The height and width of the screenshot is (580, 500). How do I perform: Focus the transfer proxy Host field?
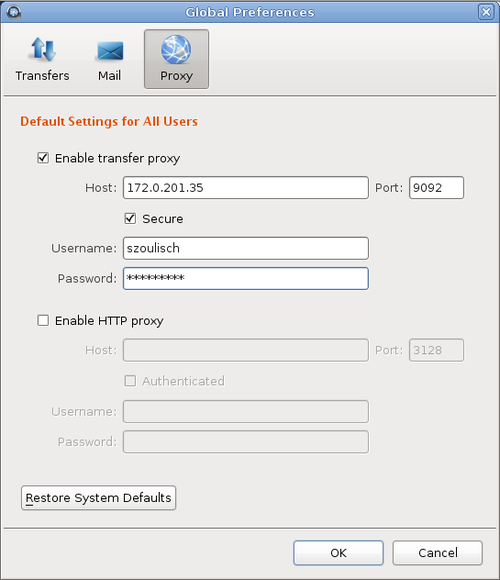click(x=246, y=188)
